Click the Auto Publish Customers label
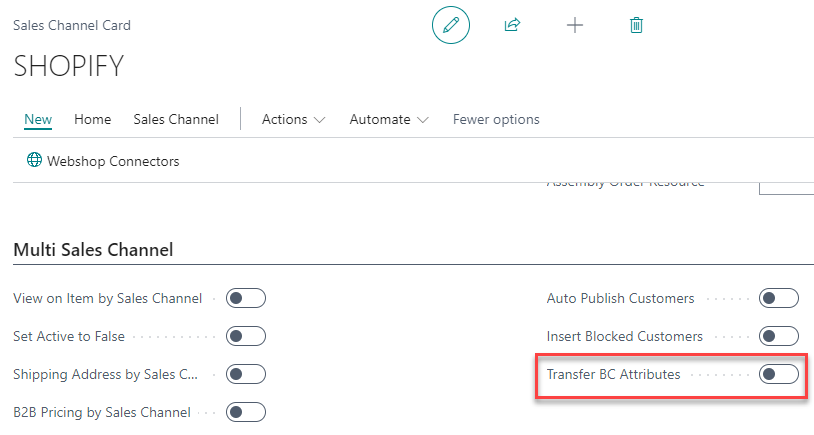 pos(620,298)
